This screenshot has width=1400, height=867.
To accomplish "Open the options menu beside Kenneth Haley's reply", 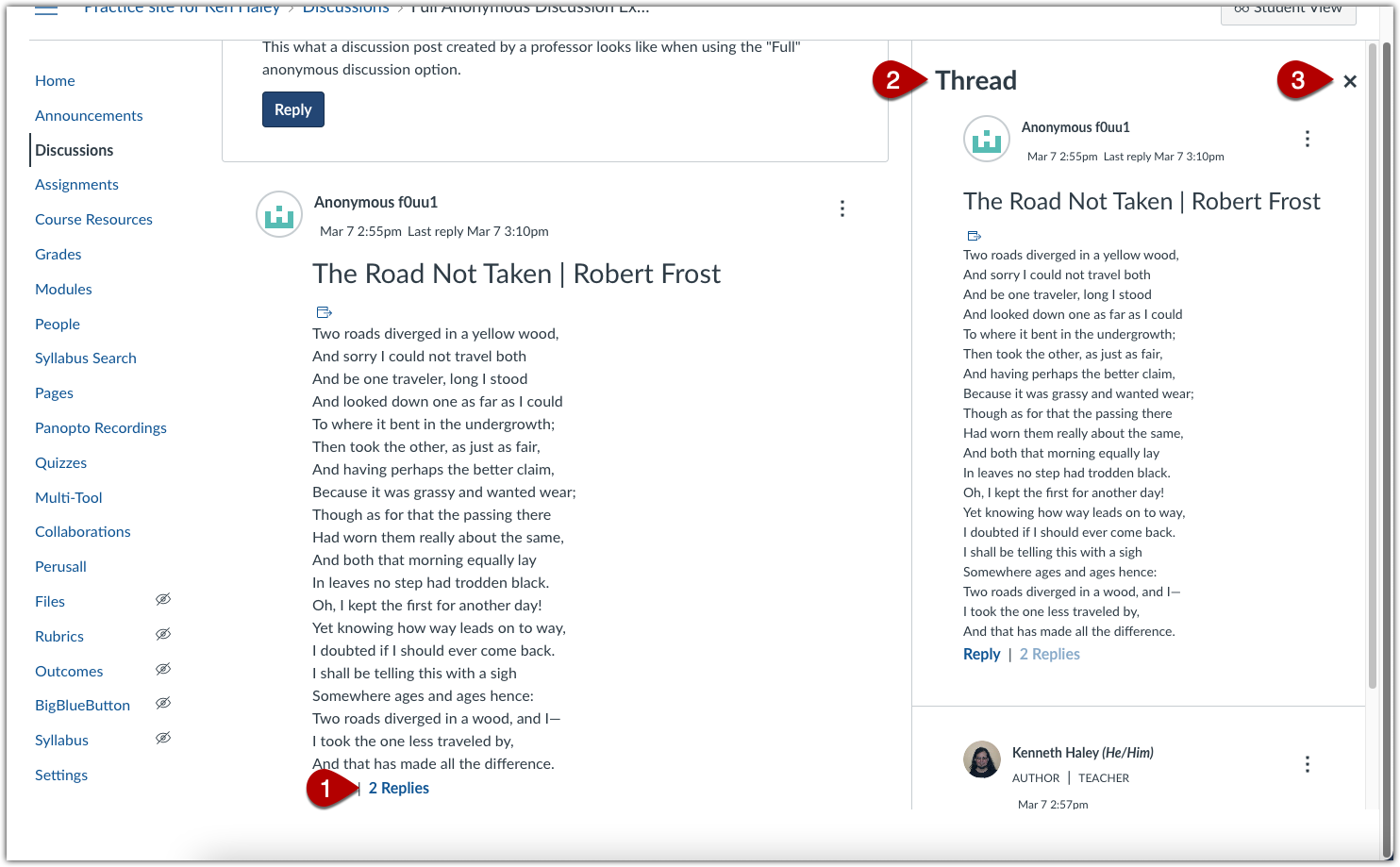I will pos(1307,763).
